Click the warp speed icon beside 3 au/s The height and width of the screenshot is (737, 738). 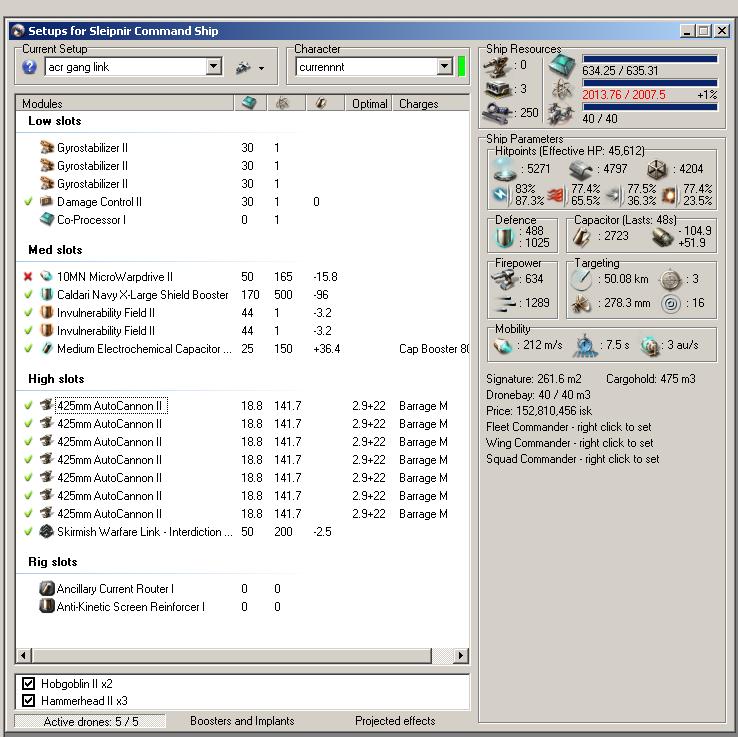pyautogui.click(x=650, y=346)
